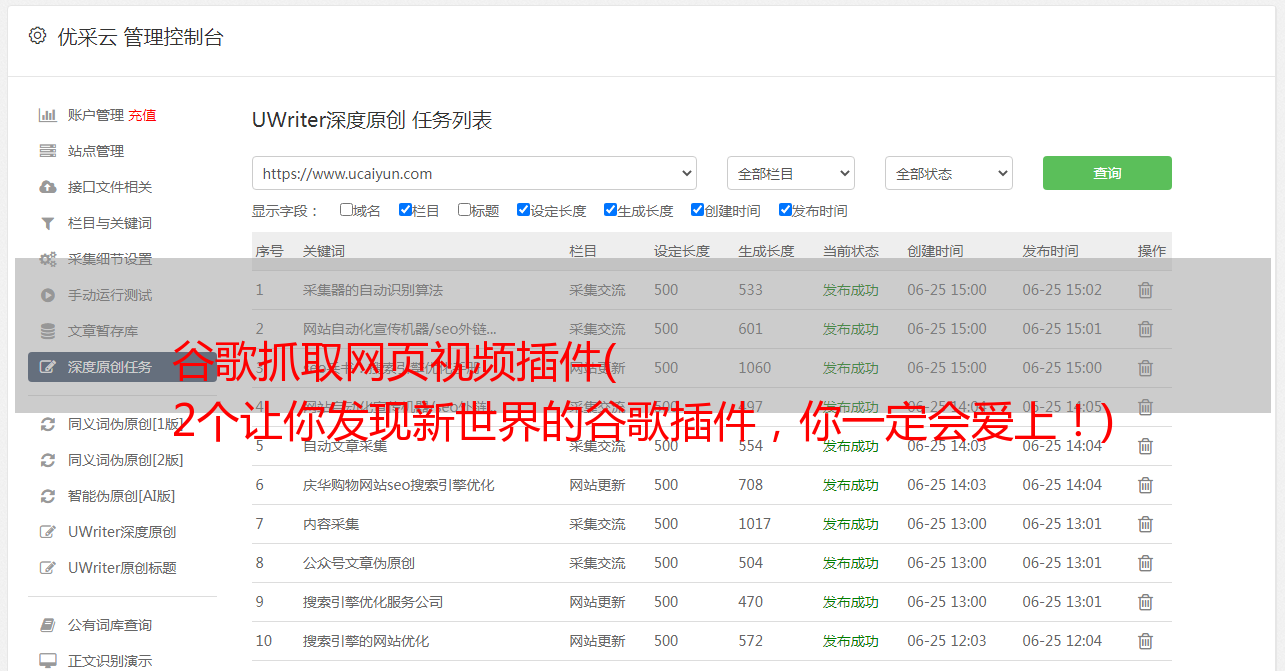The height and width of the screenshot is (671, 1285).
Task: Enable the 域名 field checkbox
Action: pyautogui.click(x=346, y=210)
